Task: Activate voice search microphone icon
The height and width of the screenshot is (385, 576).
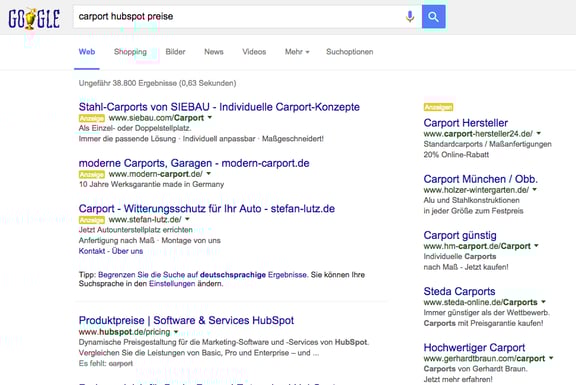Action: (410, 17)
